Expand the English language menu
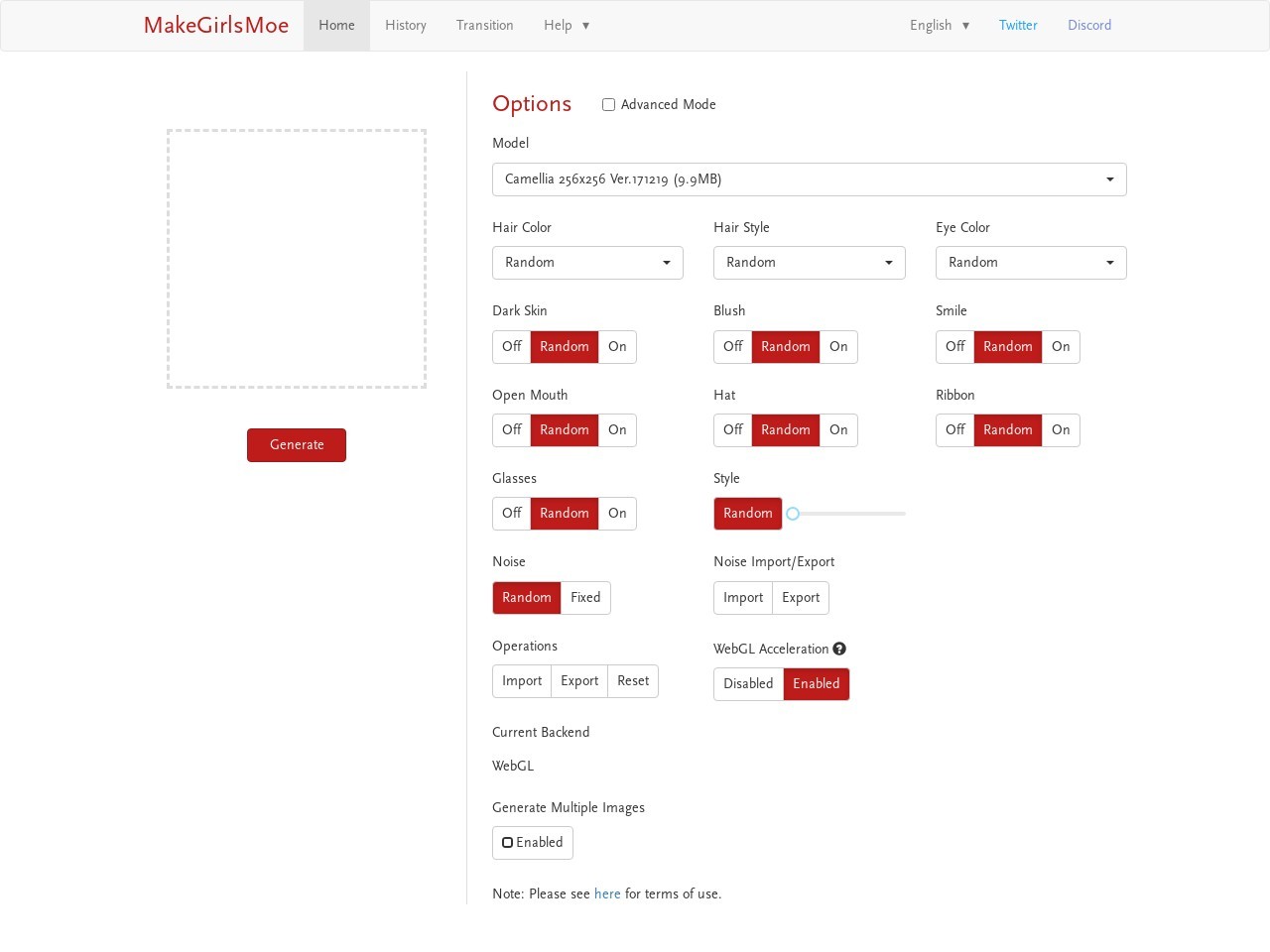 (939, 26)
